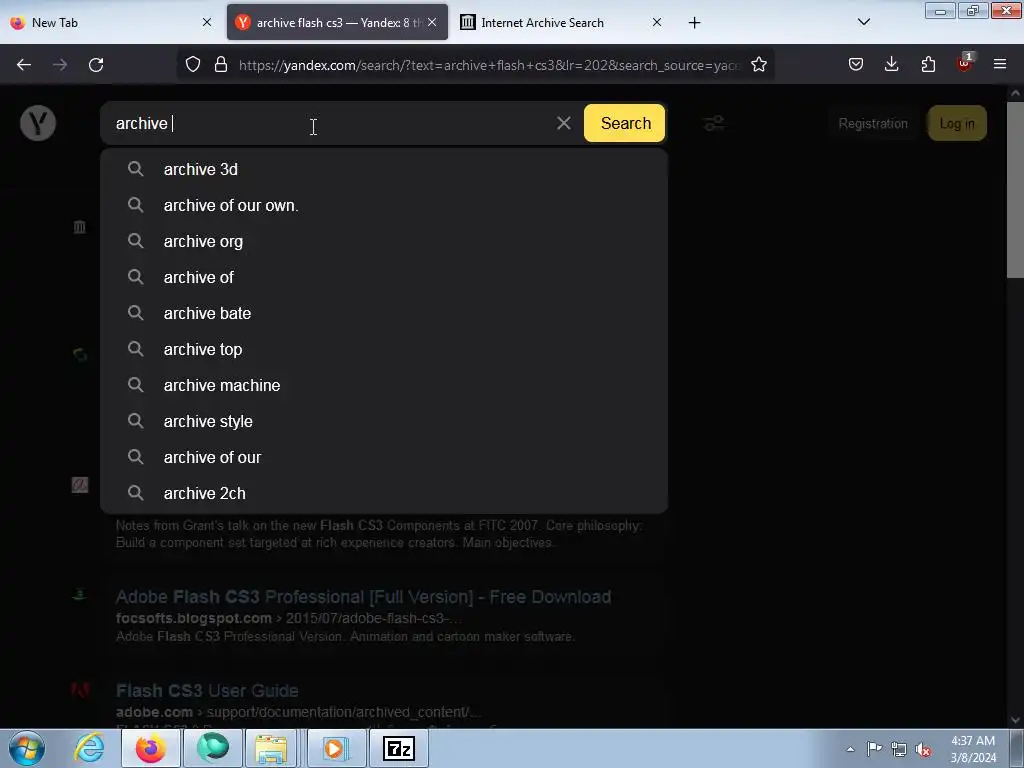Open Action Center flag tray icon
This screenshot has width=1024, height=768.
click(x=874, y=748)
